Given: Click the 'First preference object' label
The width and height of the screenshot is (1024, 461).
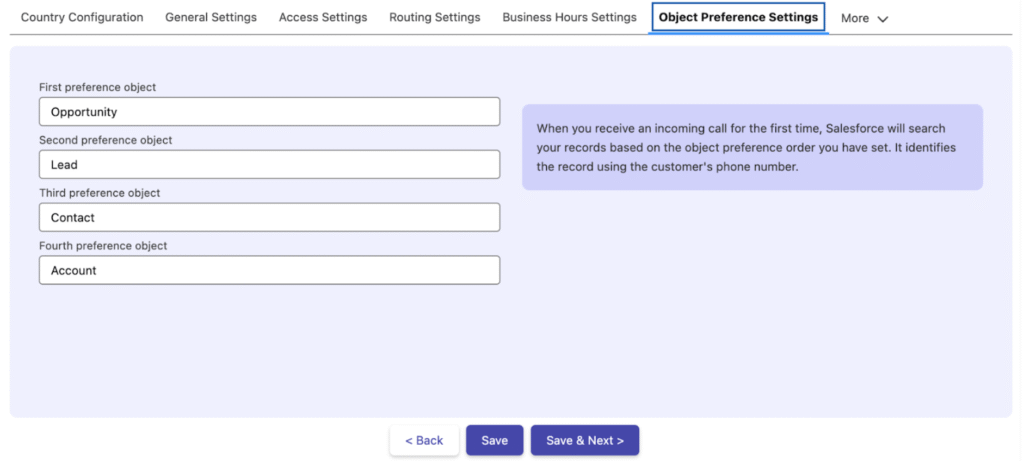Looking at the screenshot, I should coord(98,88).
